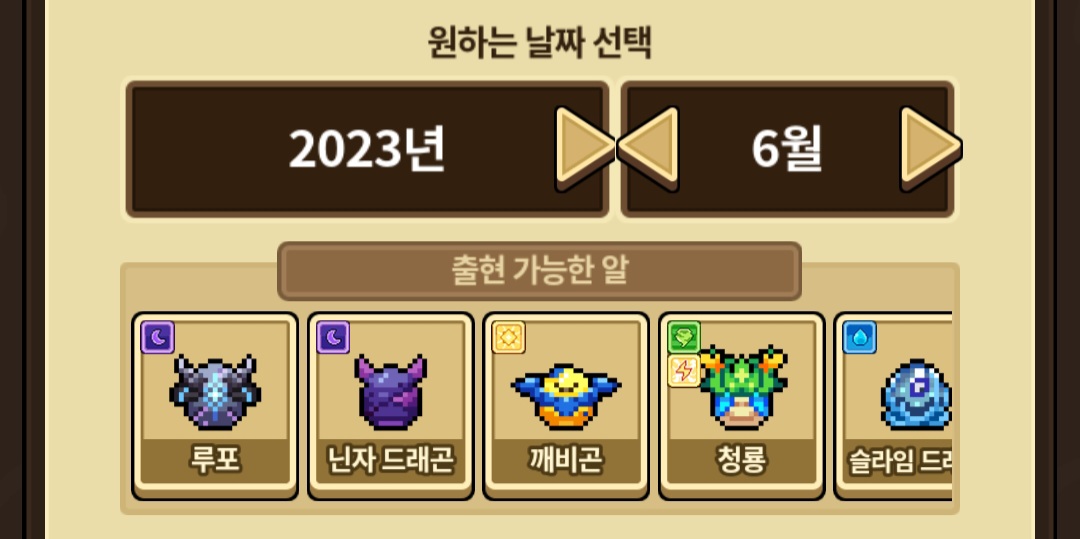The image size is (1080, 539).
Task: Click the 6월 month field
Action: pyautogui.click(x=787, y=149)
